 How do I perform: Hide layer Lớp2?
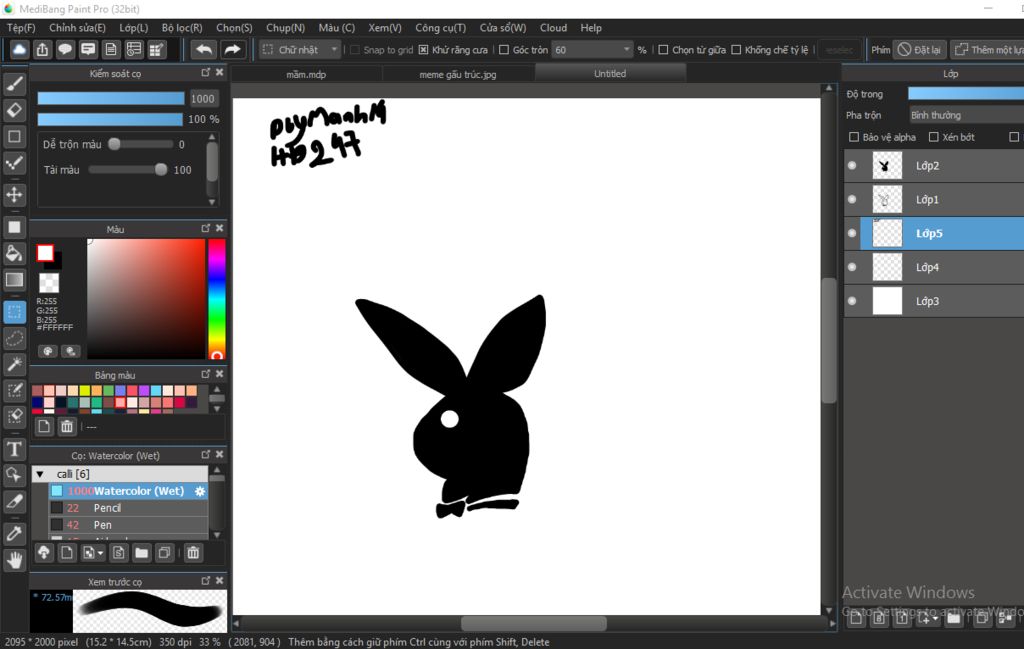click(x=852, y=166)
